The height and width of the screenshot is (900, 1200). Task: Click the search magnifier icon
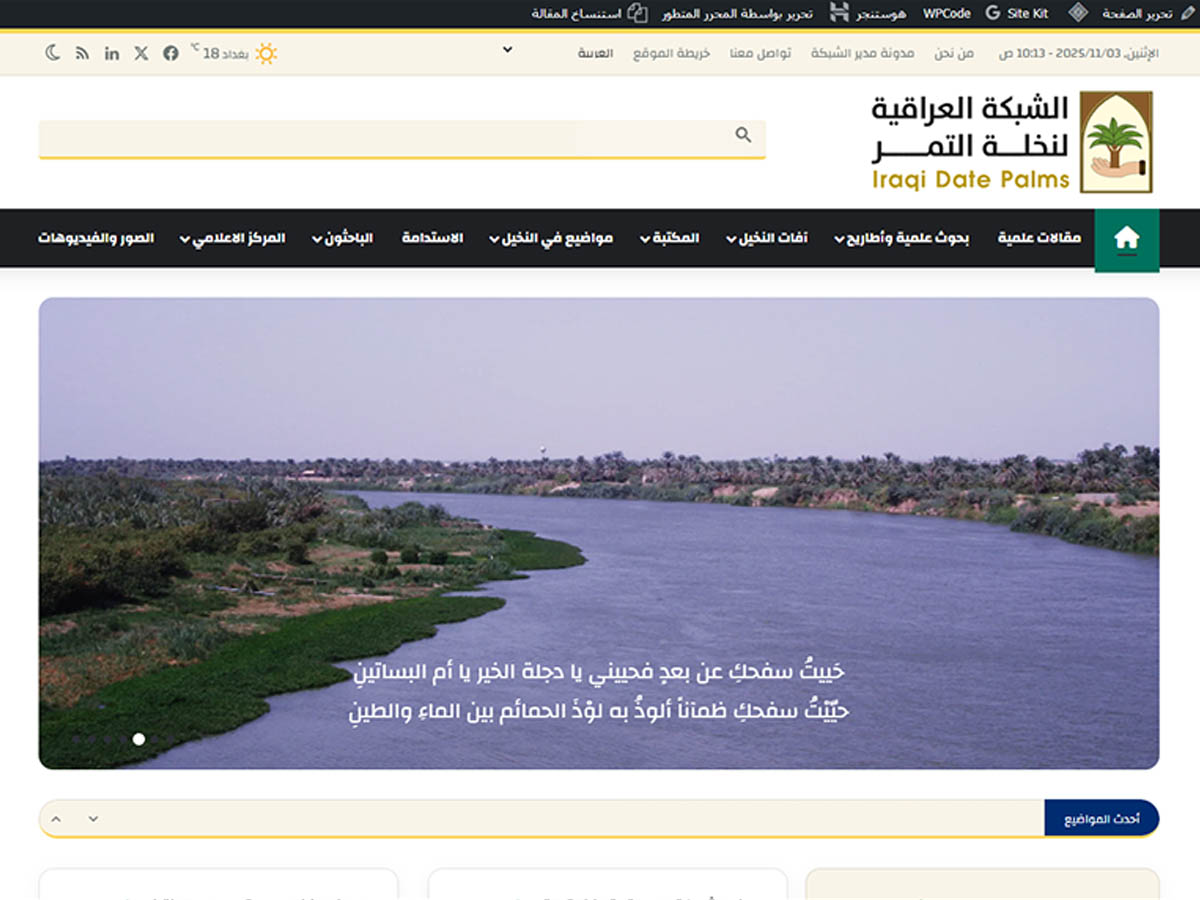coord(743,135)
